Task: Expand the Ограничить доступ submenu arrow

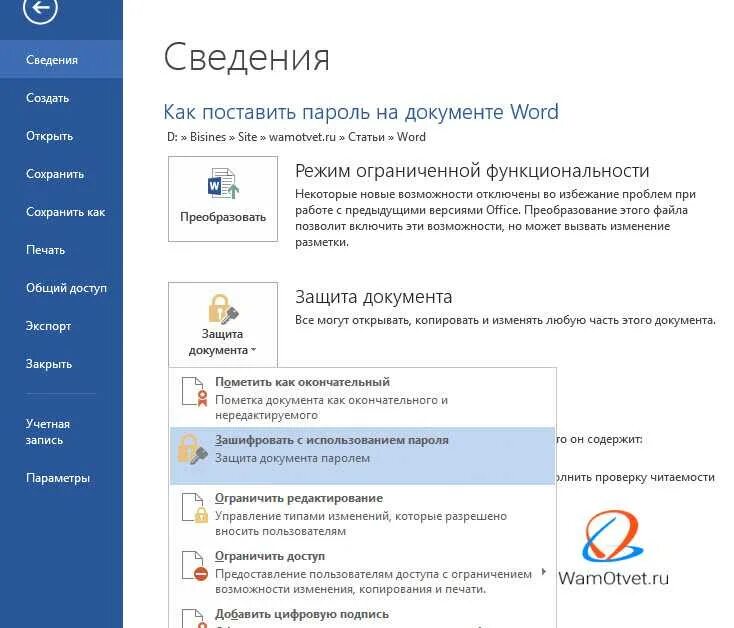Action: click(543, 571)
